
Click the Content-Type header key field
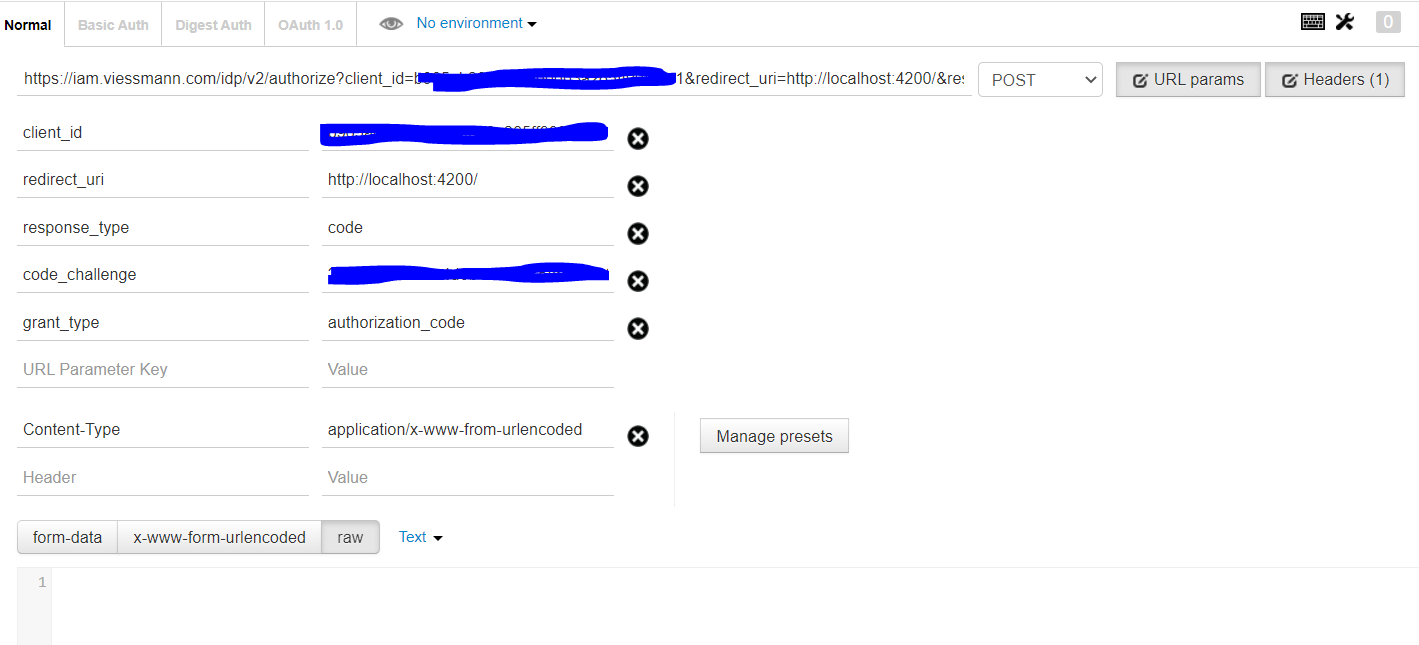pos(163,430)
